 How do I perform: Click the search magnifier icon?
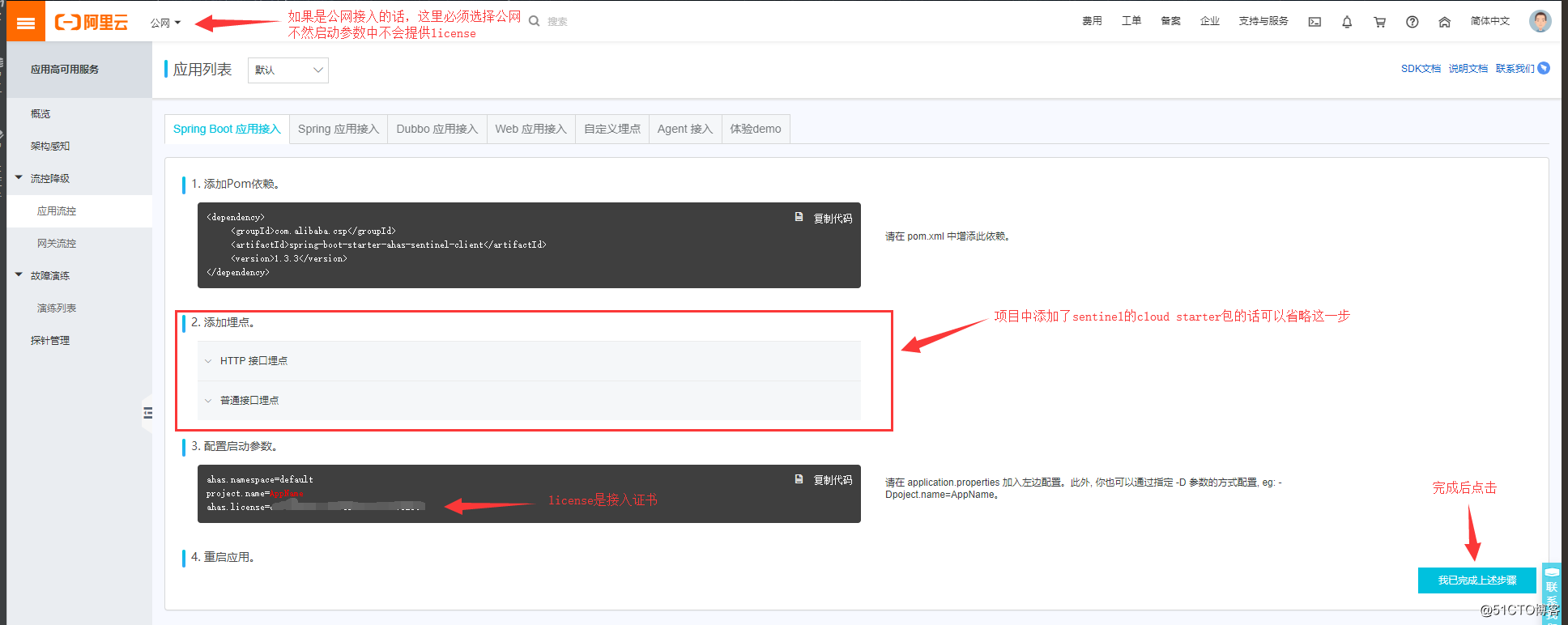(535, 21)
